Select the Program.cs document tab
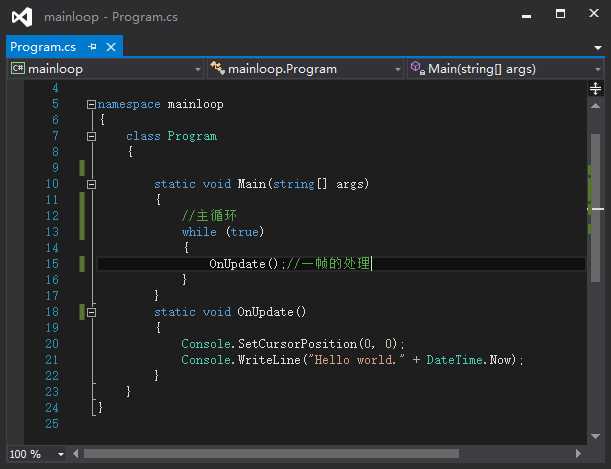This screenshot has width=611, height=469. coord(43,47)
